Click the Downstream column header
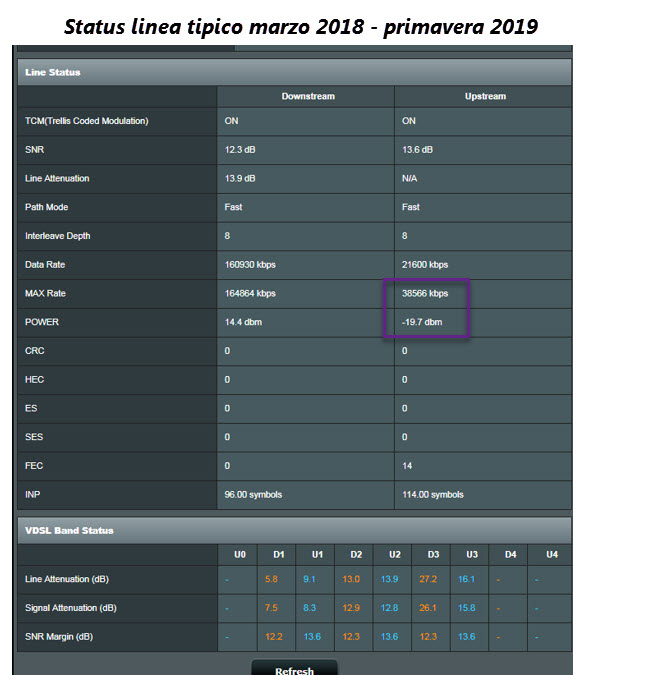 [x=308, y=96]
